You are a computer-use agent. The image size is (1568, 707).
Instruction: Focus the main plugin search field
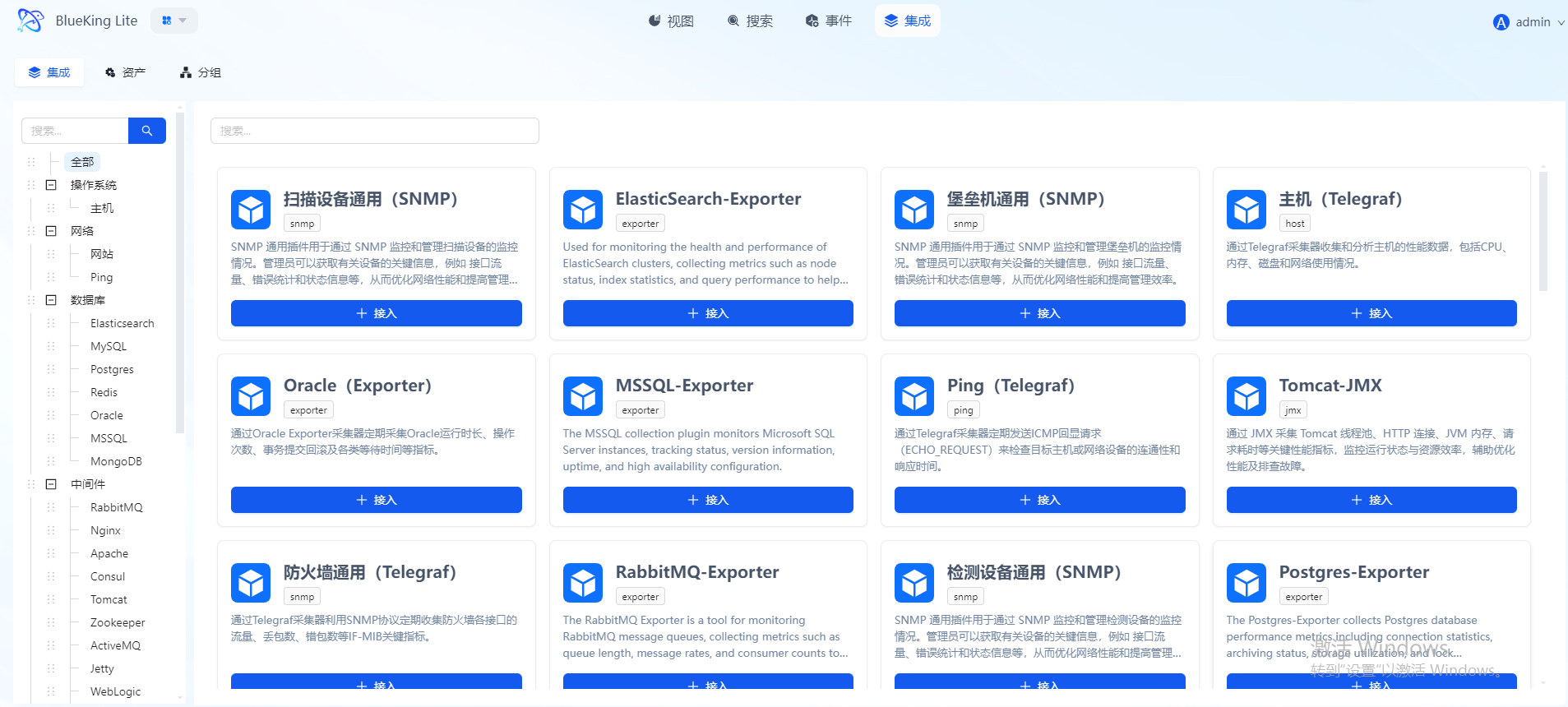pyautogui.click(x=375, y=131)
